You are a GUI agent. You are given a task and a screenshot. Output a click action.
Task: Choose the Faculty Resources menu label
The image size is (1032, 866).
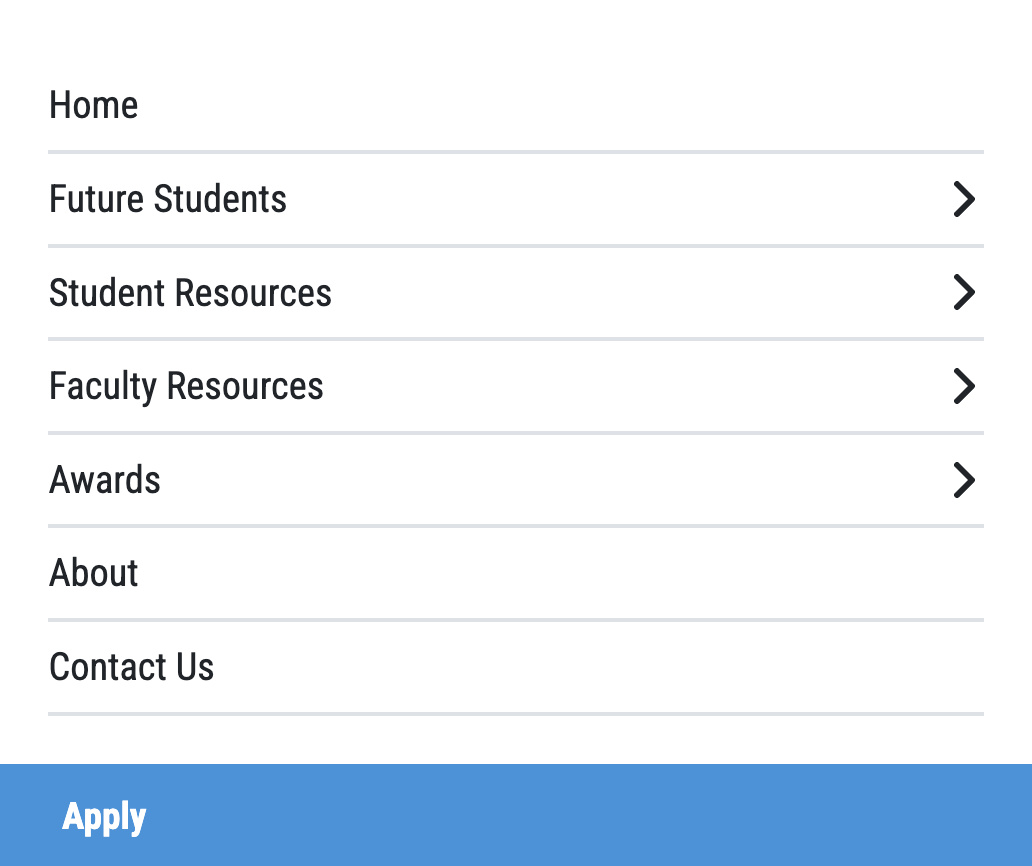[x=186, y=386]
